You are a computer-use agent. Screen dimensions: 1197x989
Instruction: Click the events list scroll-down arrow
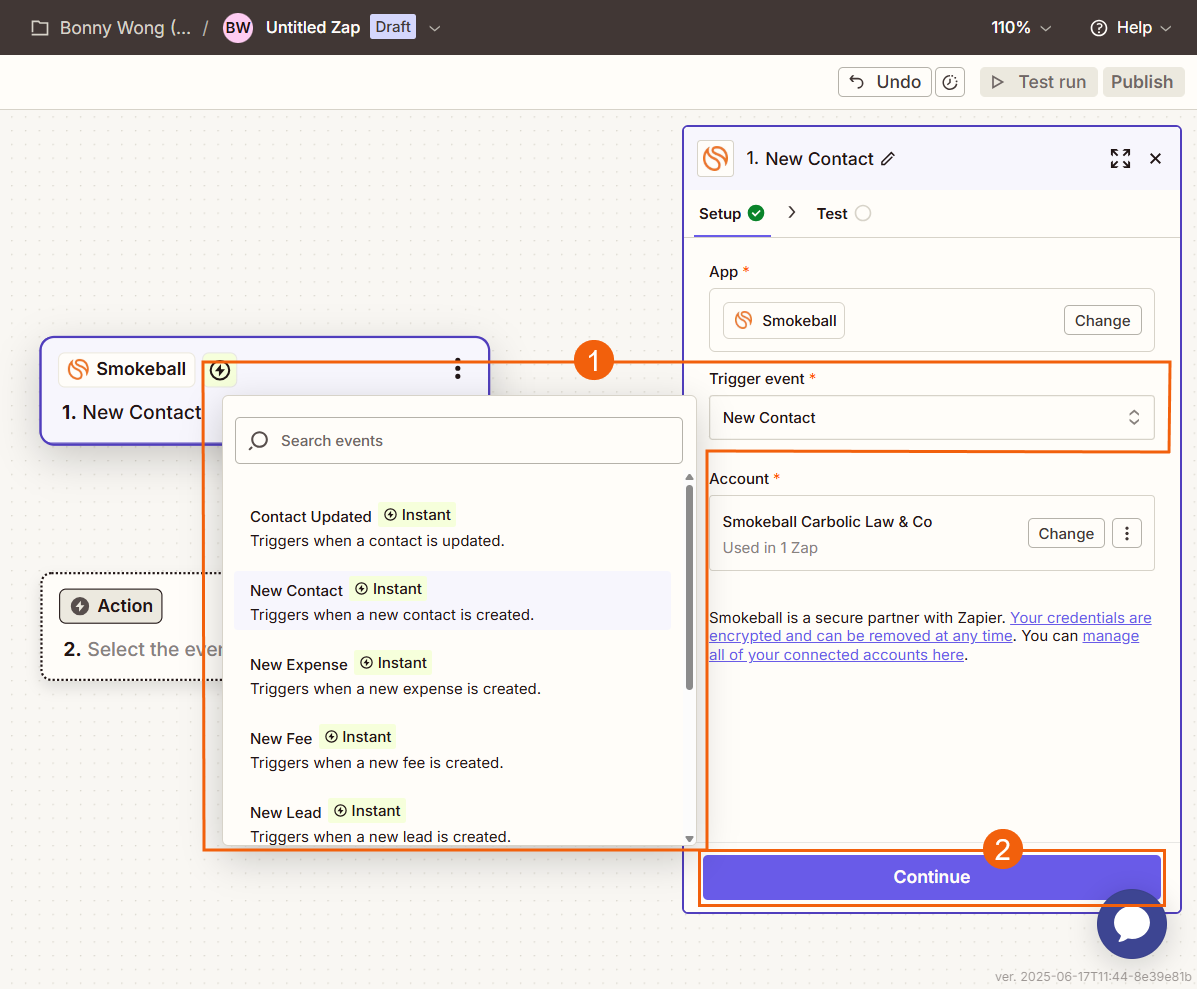coord(689,839)
